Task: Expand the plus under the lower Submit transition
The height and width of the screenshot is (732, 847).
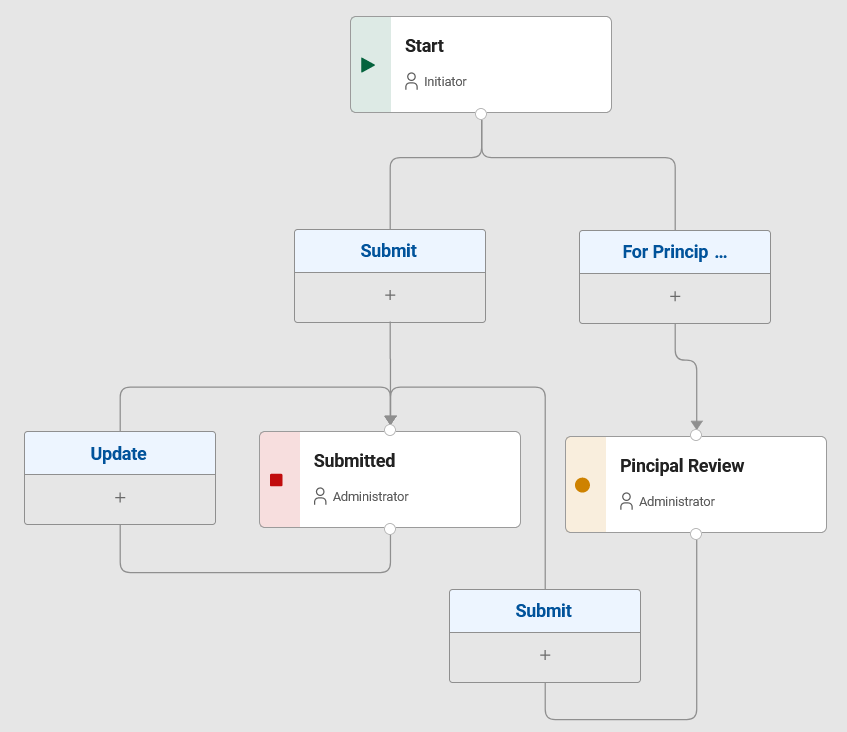Action: click(544, 655)
